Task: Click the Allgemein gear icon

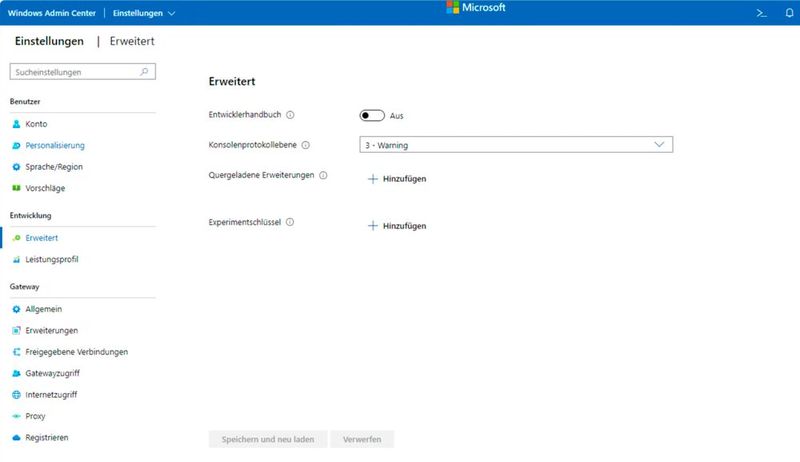Action: pos(16,309)
